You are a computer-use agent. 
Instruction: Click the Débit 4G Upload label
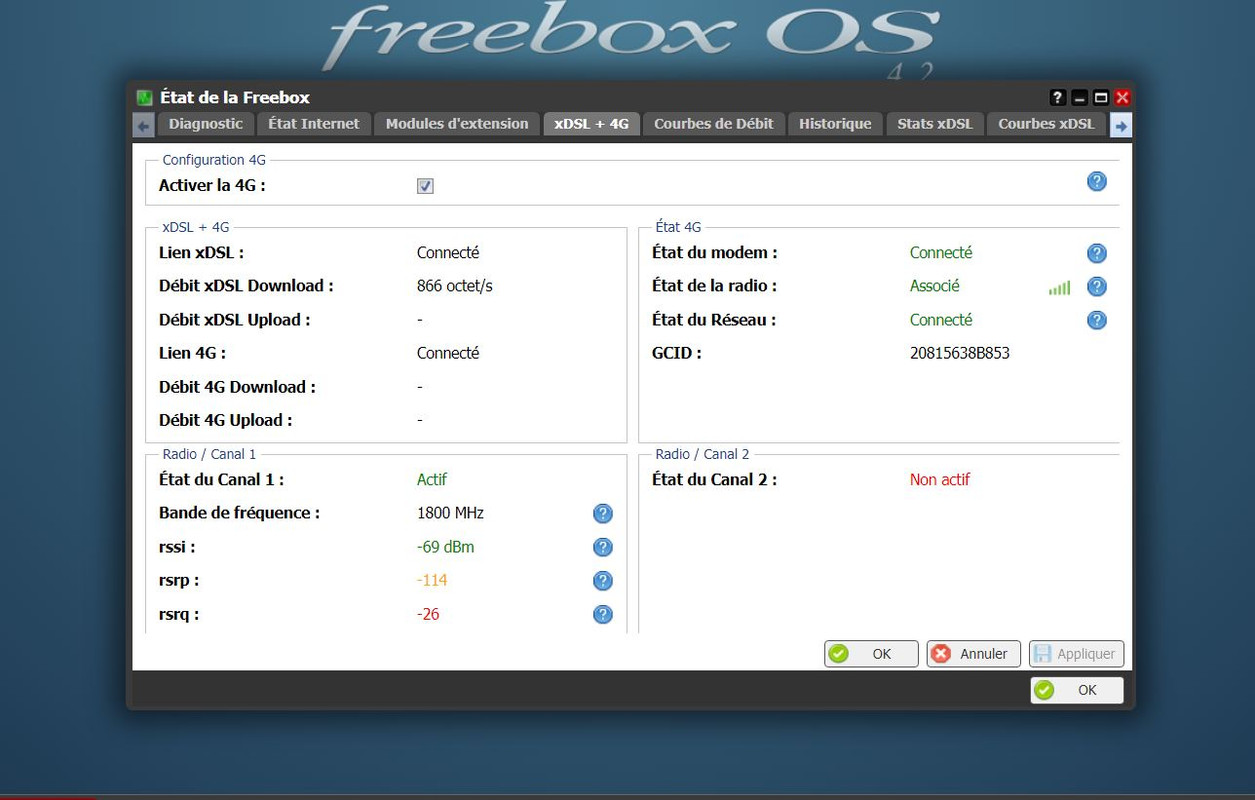[226, 420]
